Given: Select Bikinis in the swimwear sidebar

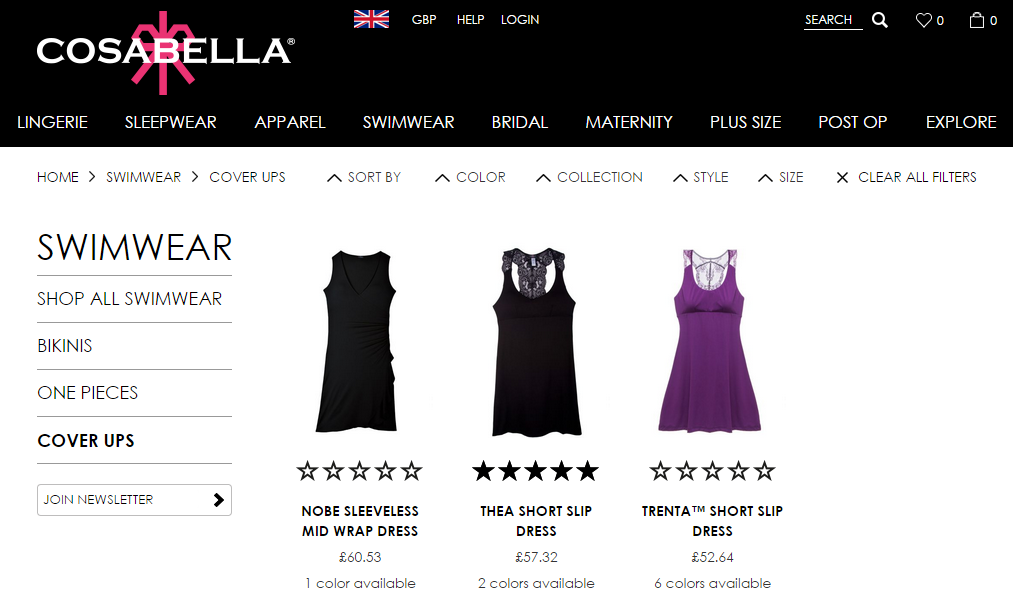Looking at the screenshot, I should point(65,346).
